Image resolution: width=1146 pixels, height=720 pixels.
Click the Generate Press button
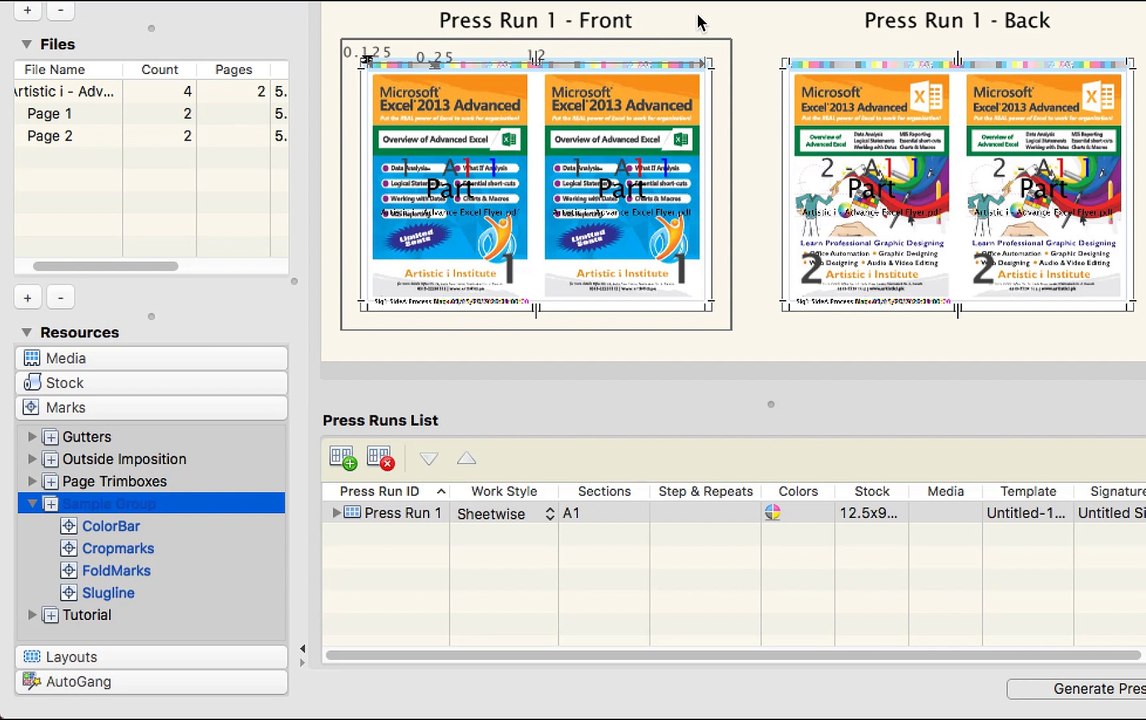(1077, 689)
